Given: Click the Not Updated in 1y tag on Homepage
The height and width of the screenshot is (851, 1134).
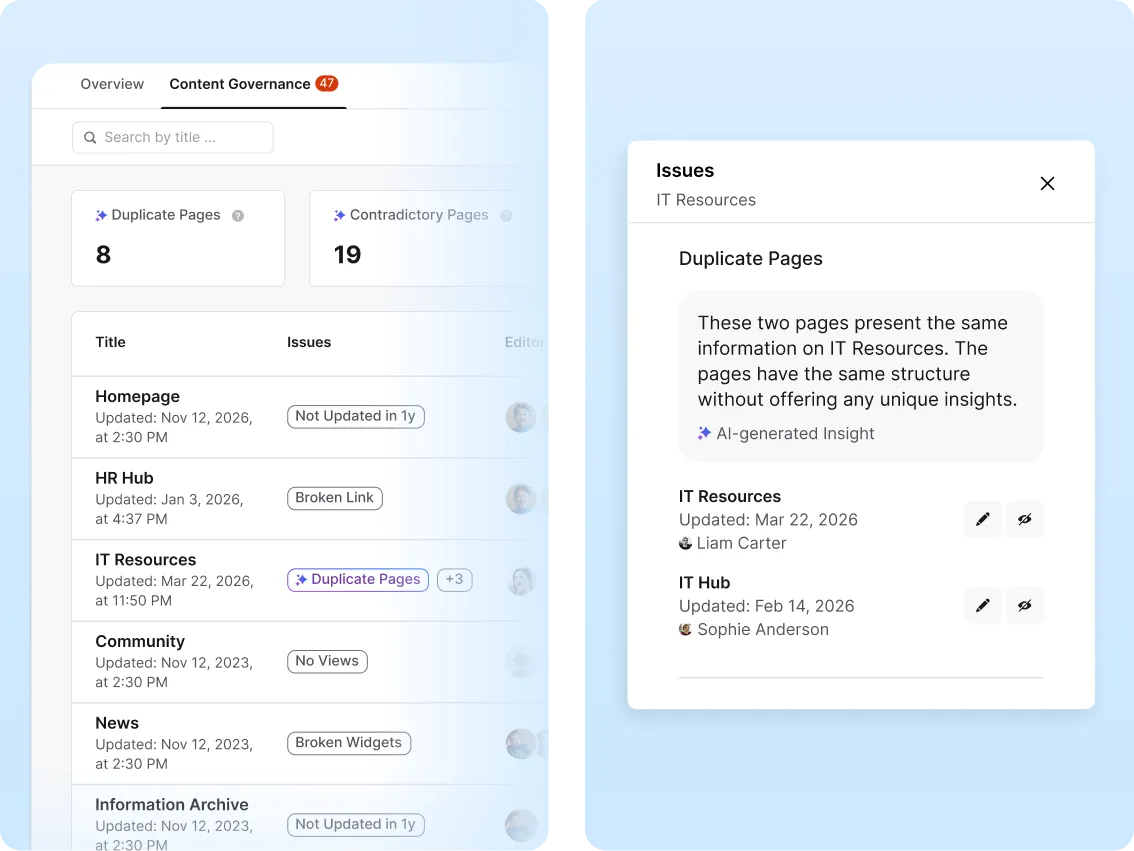Looking at the screenshot, I should tap(355, 416).
